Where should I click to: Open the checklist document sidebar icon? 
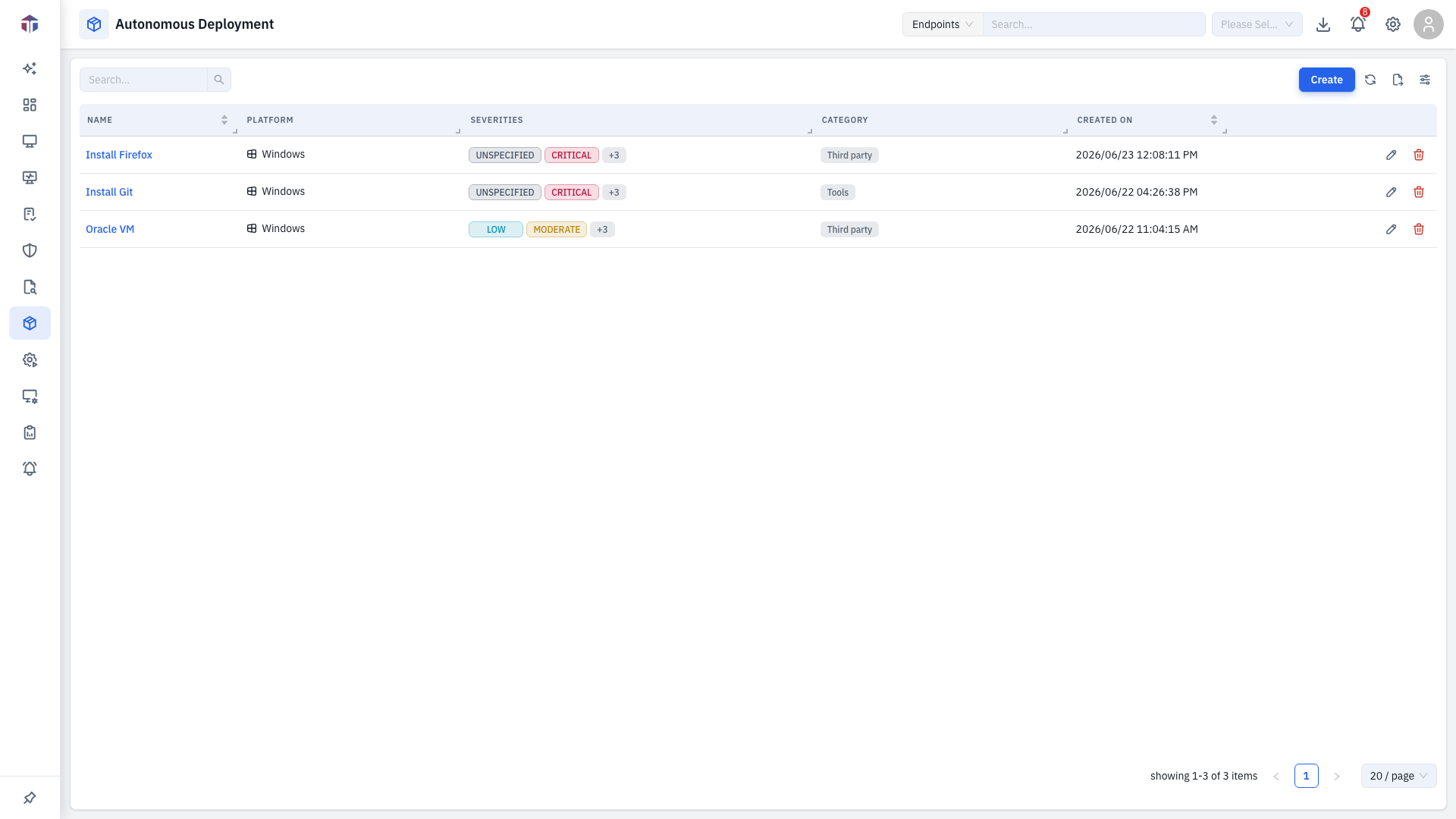tap(30, 214)
